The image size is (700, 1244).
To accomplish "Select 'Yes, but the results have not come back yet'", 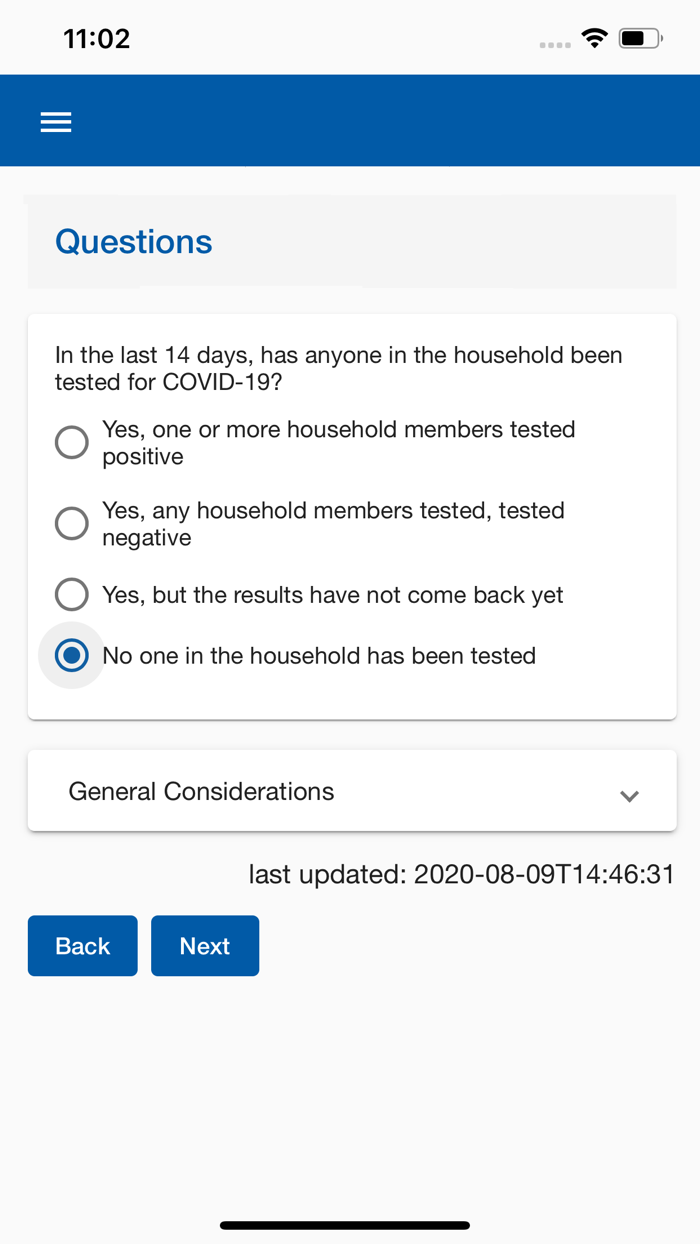I will 71,594.
